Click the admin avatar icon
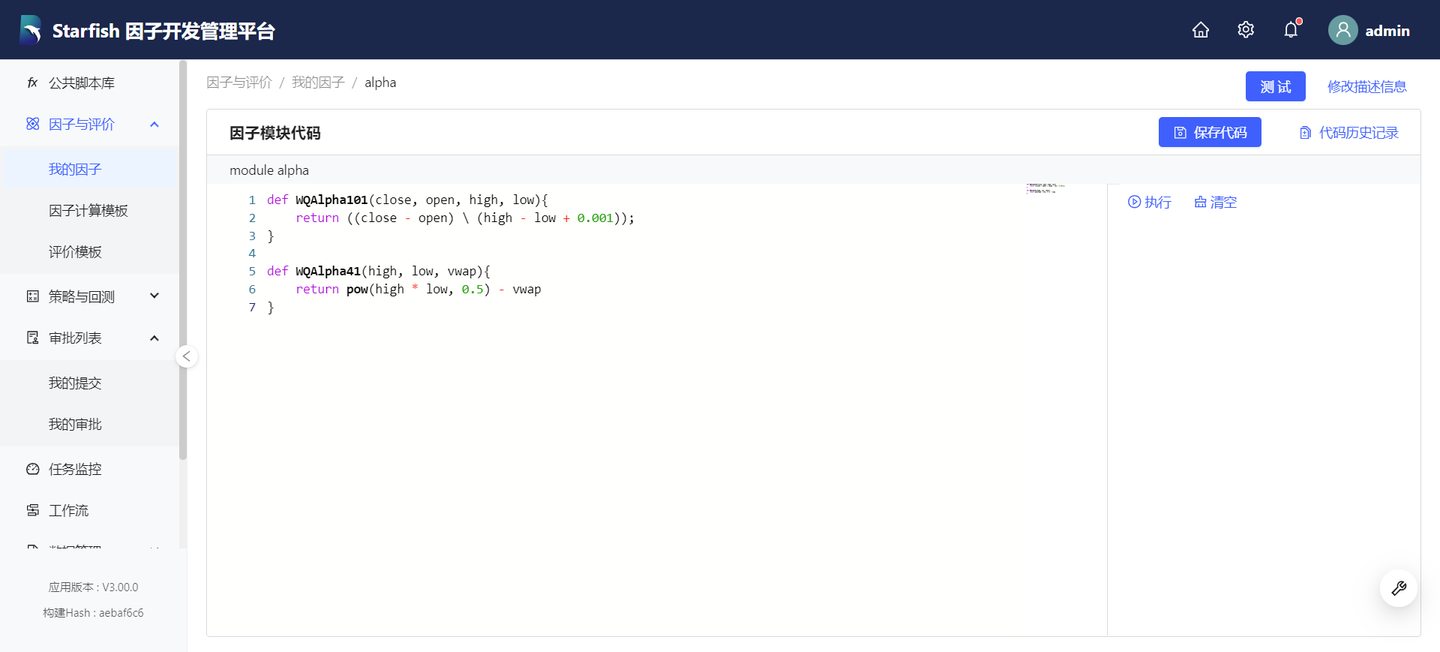Viewport: 1440px width, 652px height. point(1343,30)
